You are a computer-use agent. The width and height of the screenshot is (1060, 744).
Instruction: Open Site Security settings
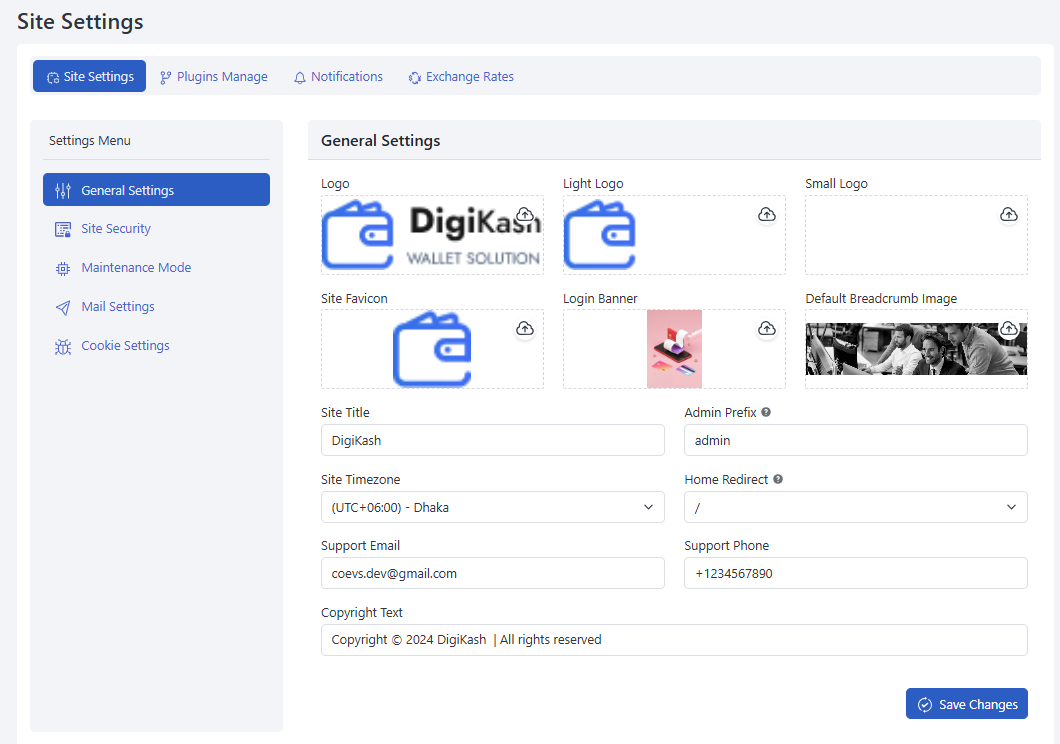(114, 228)
